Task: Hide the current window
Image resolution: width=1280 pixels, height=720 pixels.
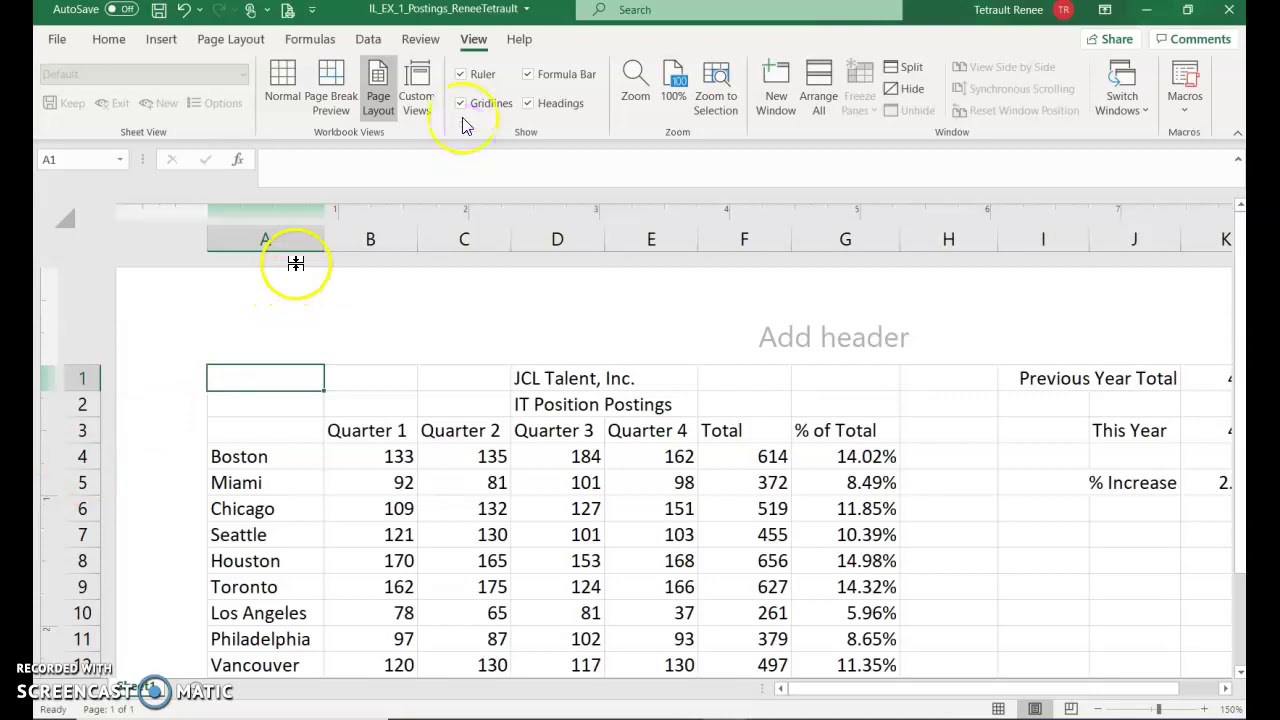Action: point(903,89)
